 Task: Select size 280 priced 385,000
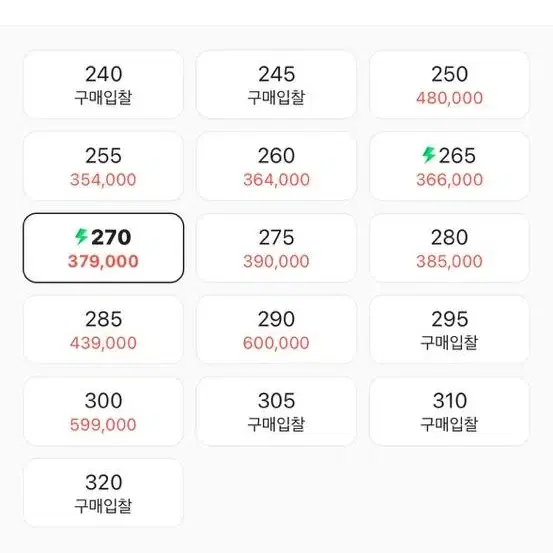[x=449, y=248]
